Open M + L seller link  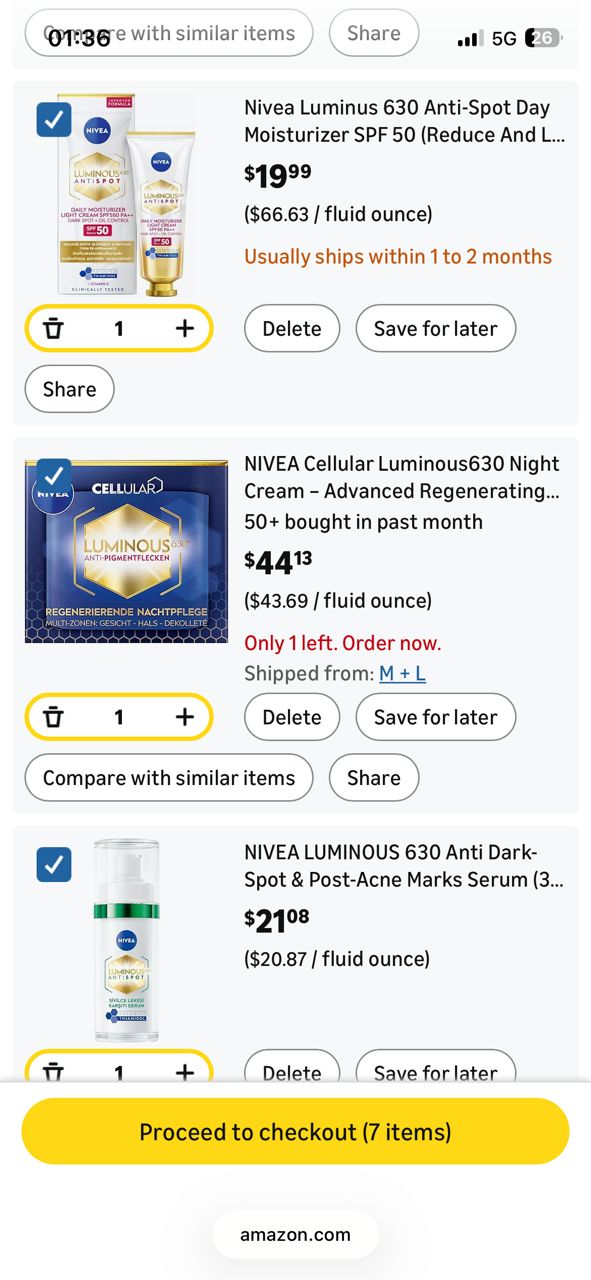click(402, 673)
